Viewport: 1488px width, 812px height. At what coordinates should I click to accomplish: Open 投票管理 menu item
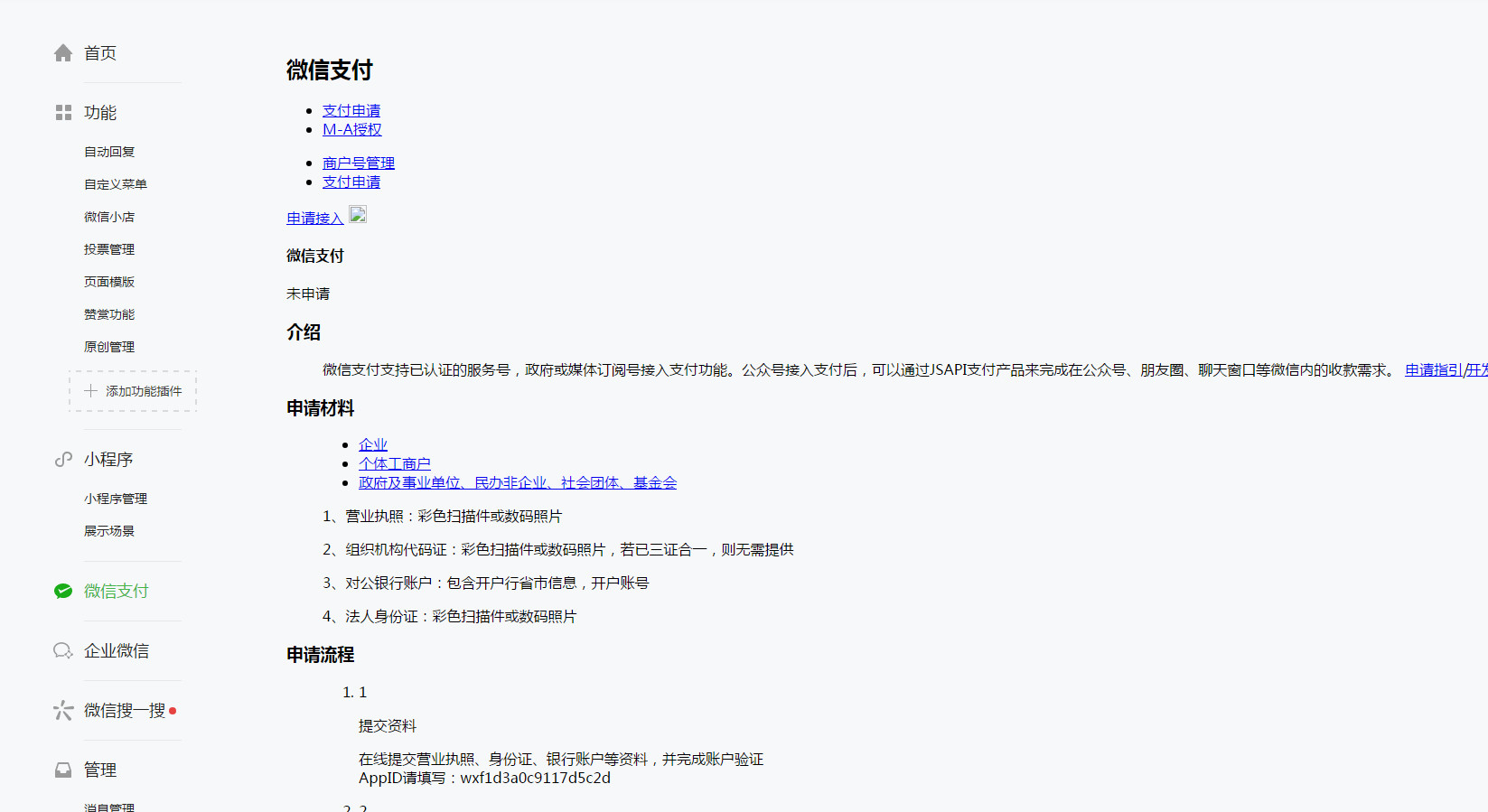click(109, 249)
